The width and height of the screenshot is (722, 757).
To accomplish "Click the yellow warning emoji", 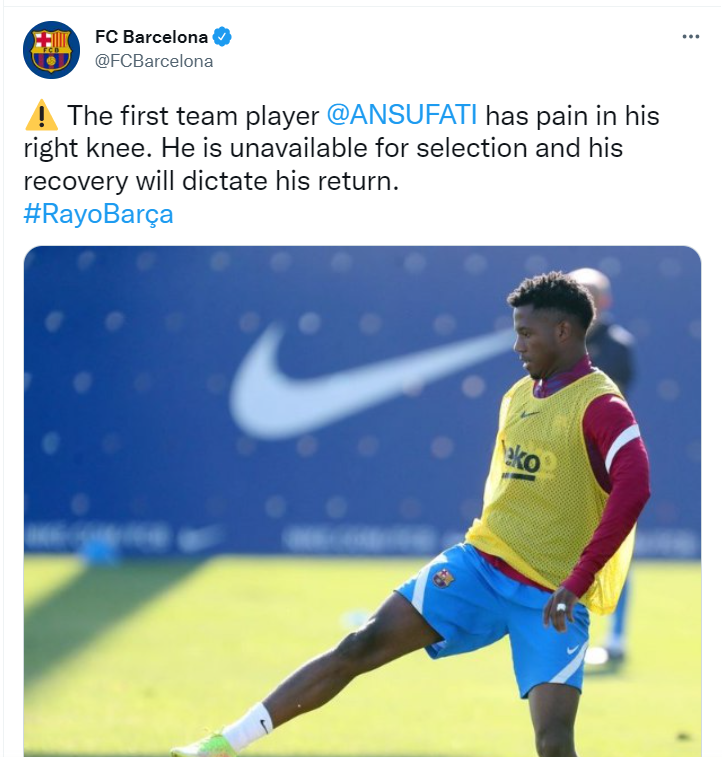I will coord(40,116).
